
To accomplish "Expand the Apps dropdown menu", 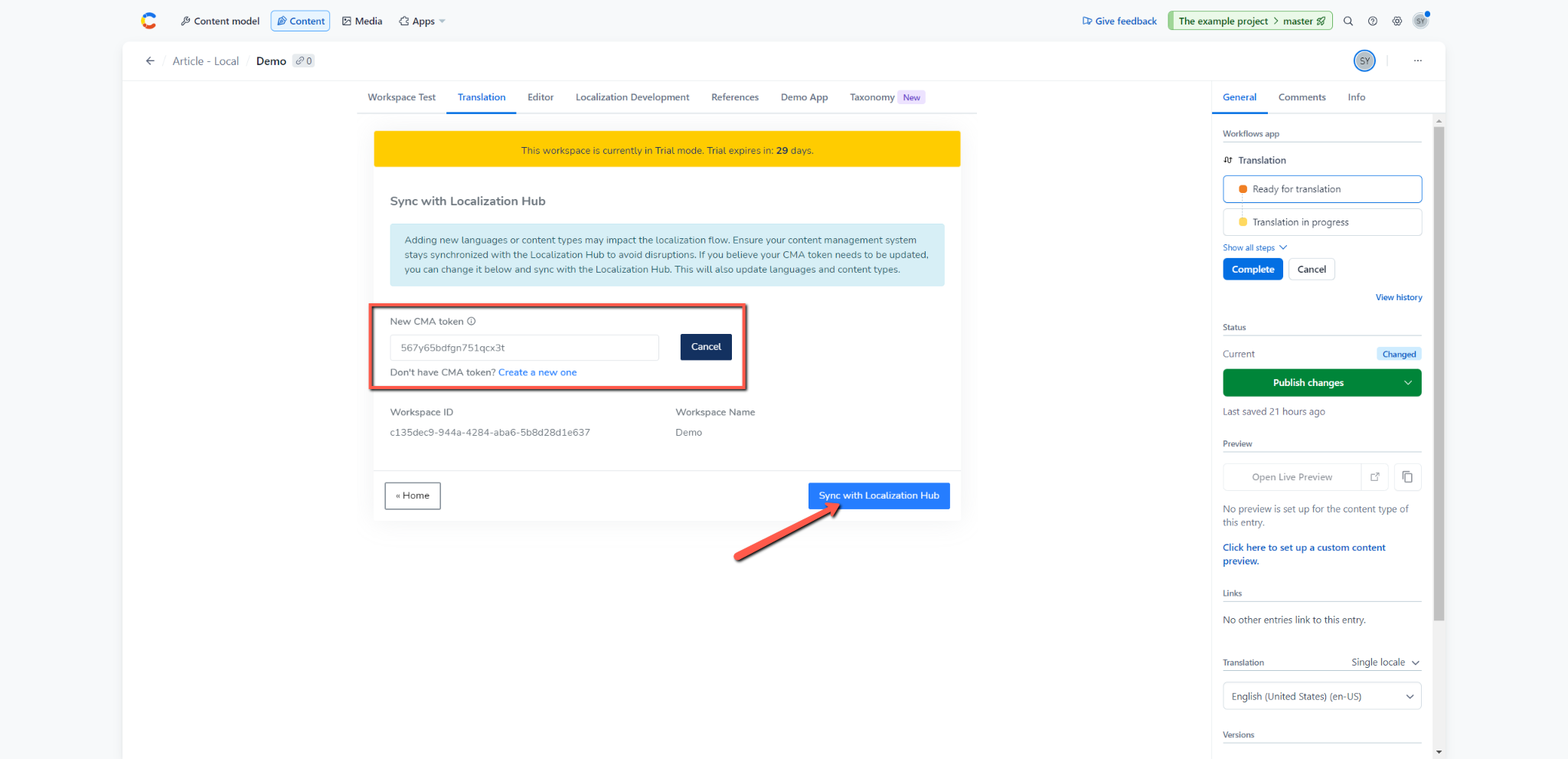I will coord(422,21).
